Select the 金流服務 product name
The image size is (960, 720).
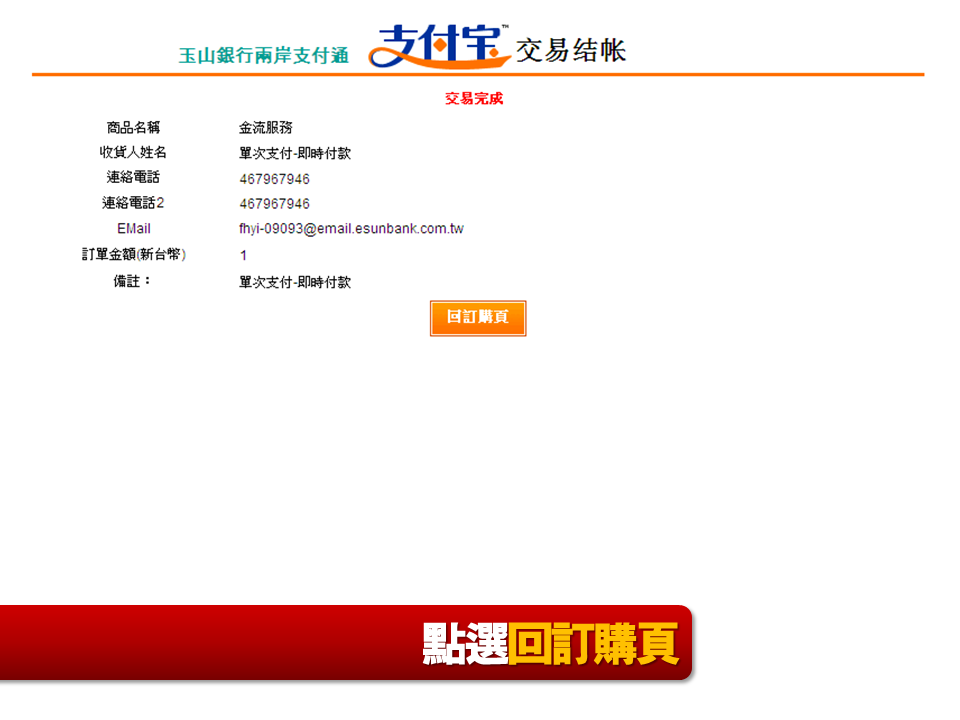pyautogui.click(x=264, y=126)
